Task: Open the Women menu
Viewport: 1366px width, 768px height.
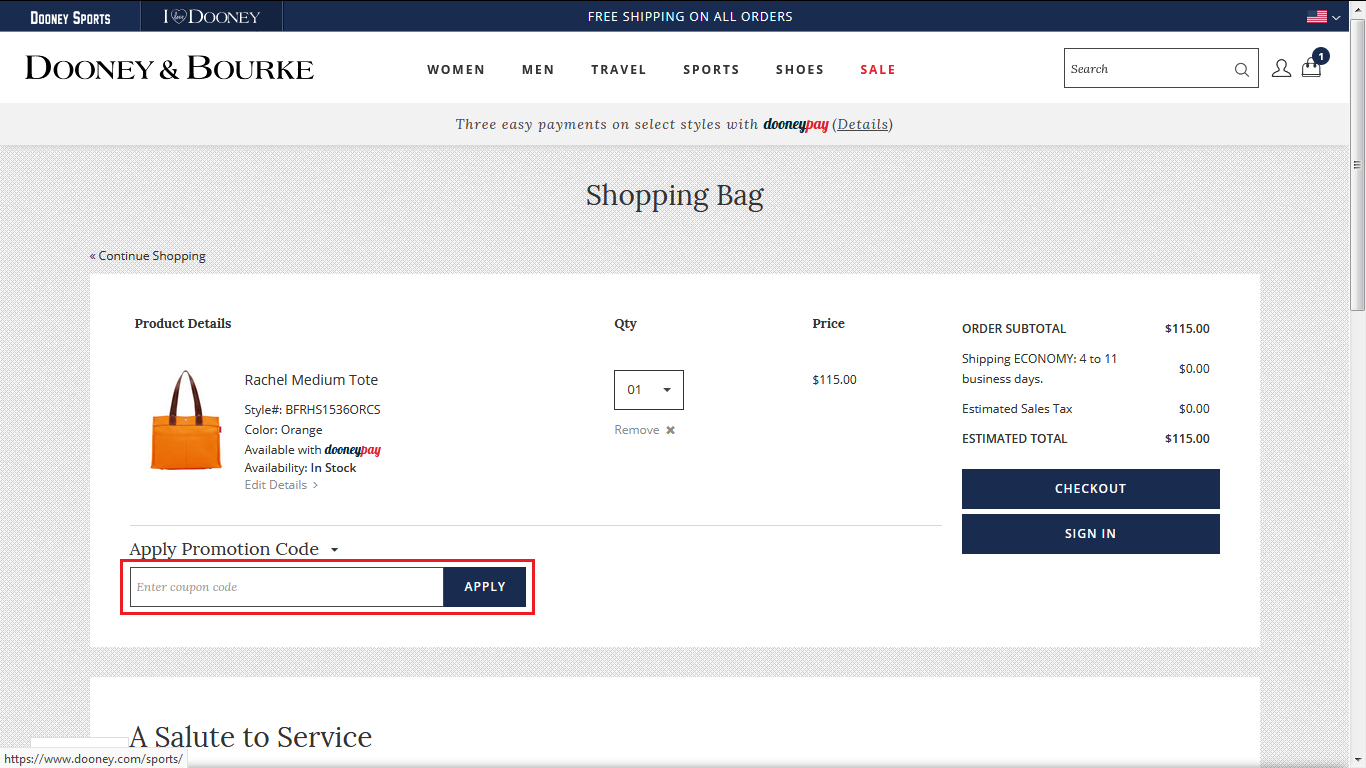Action: tap(456, 69)
